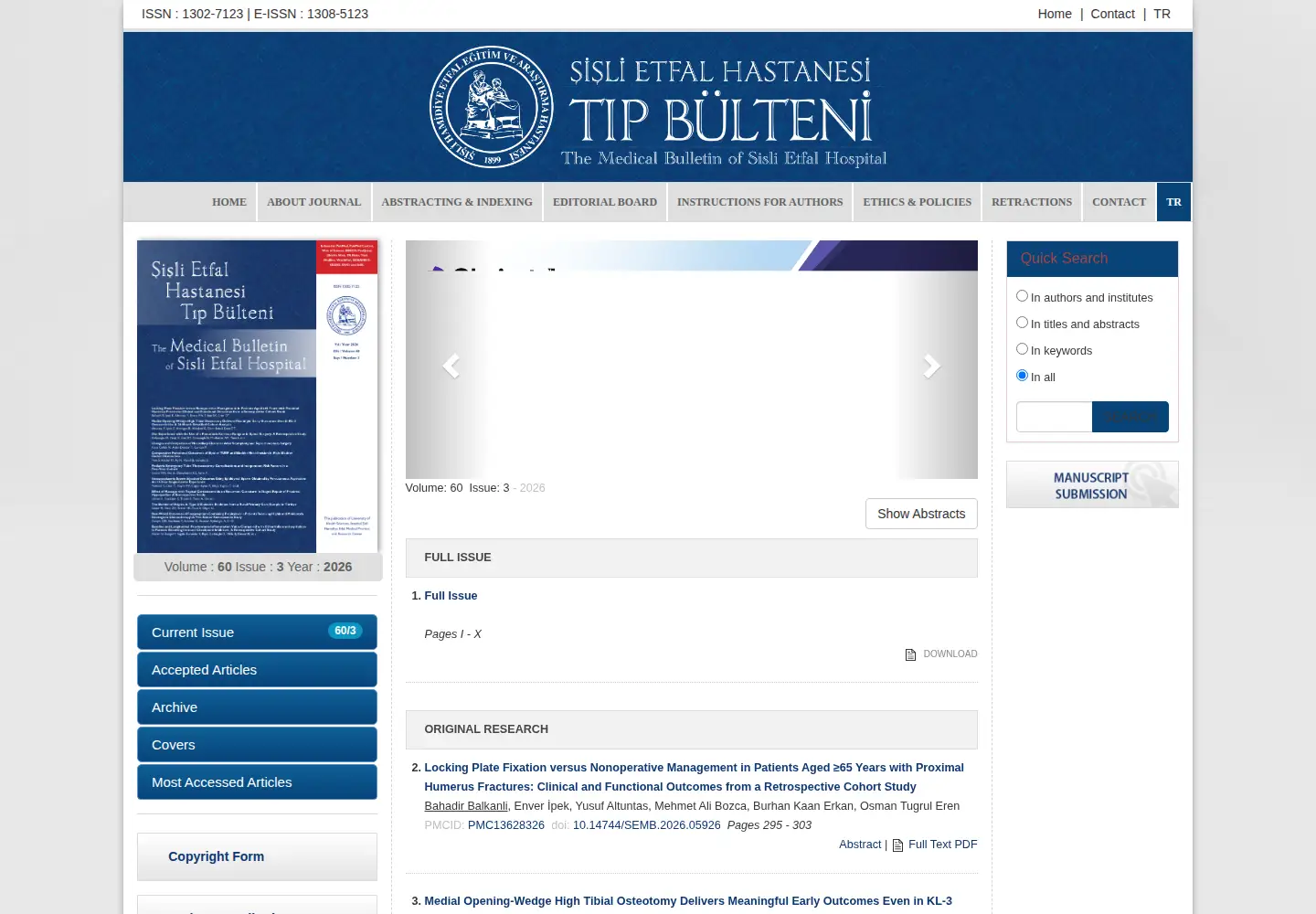
Task: Open CONTACT item in navigation bar
Action: 1119,202
